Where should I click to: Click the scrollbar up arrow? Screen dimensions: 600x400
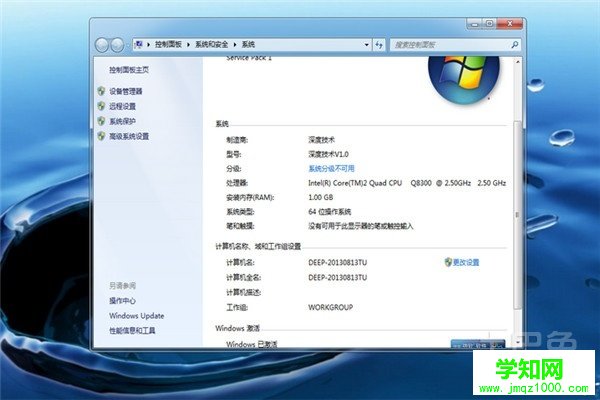[517, 62]
